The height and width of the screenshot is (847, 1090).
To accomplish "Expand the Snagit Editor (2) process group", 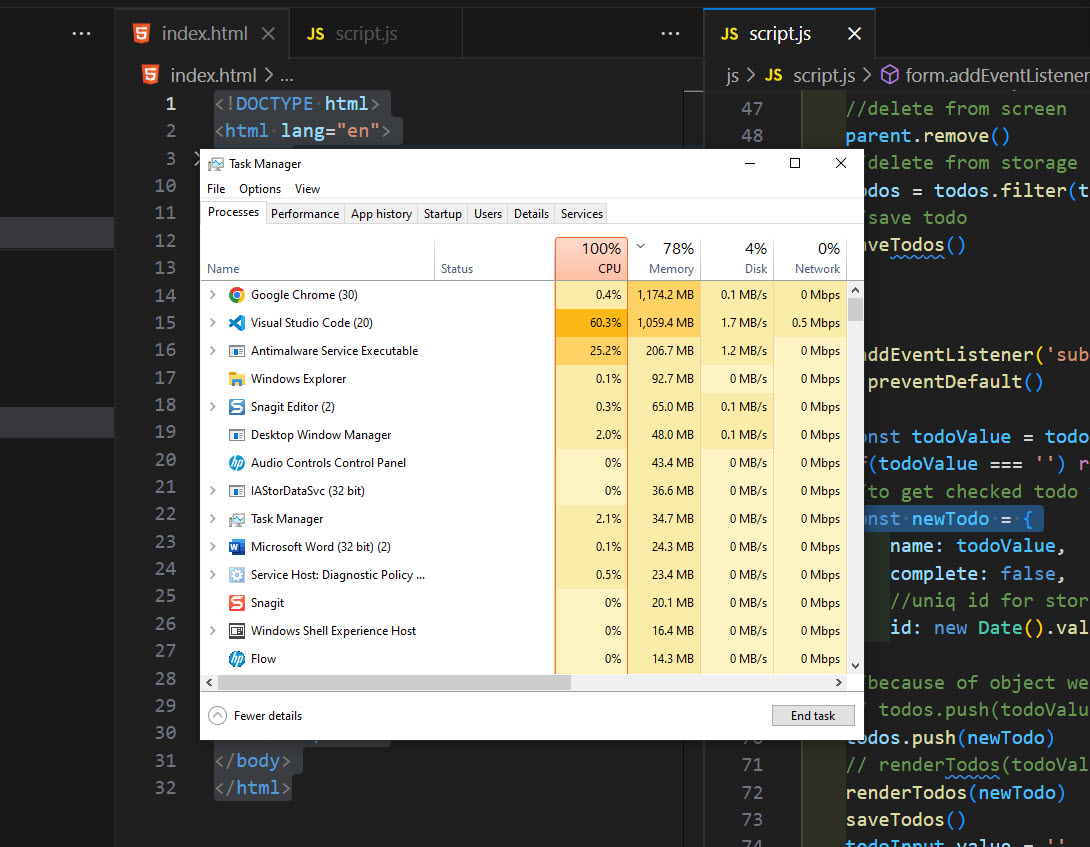I will click(x=213, y=407).
